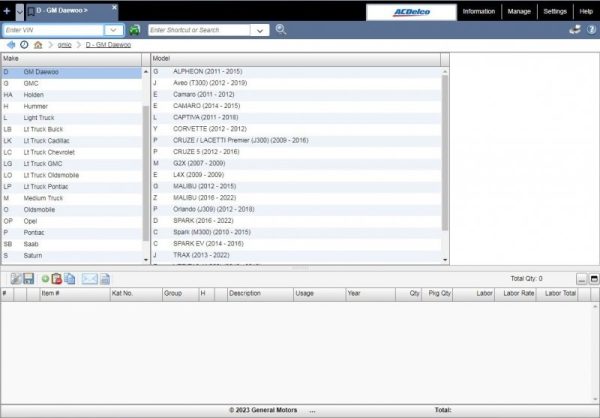The height and width of the screenshot is (418, 600).
Task: Sort by Kat No. column header
Action: 136,294
